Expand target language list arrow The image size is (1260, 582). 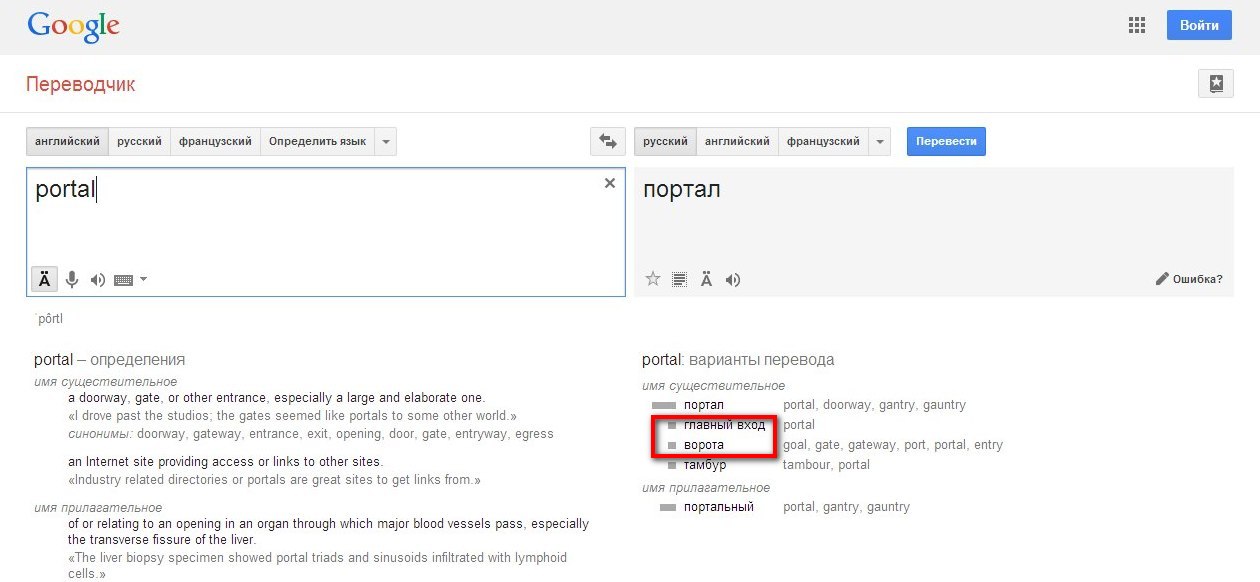(880, 142)
